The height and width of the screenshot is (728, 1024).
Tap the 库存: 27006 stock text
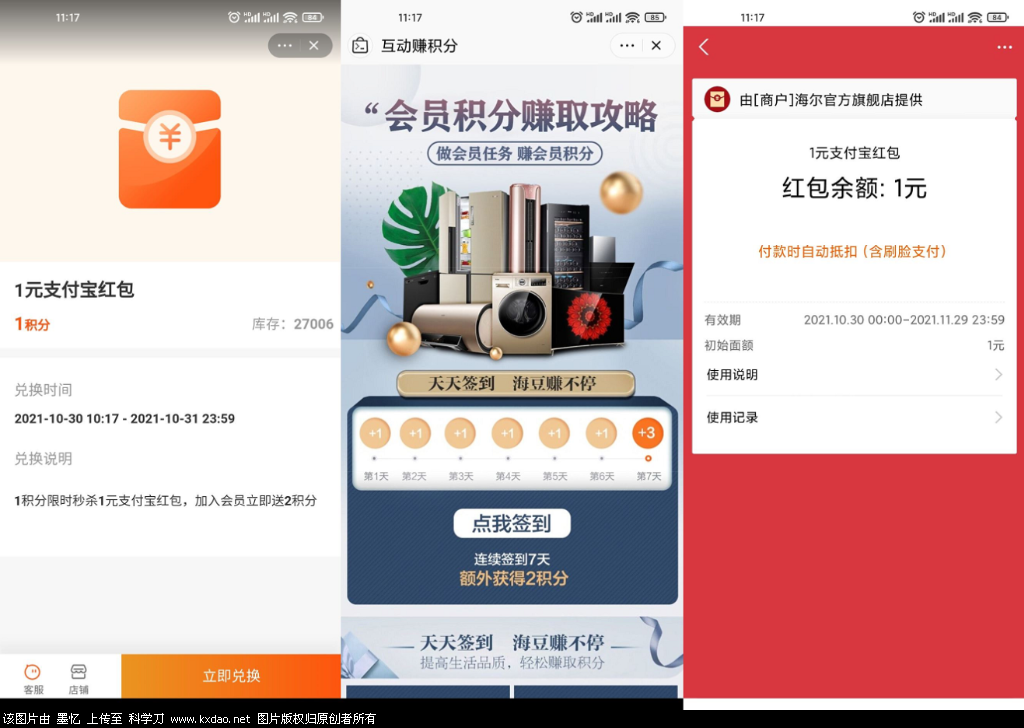click(293, 324)
